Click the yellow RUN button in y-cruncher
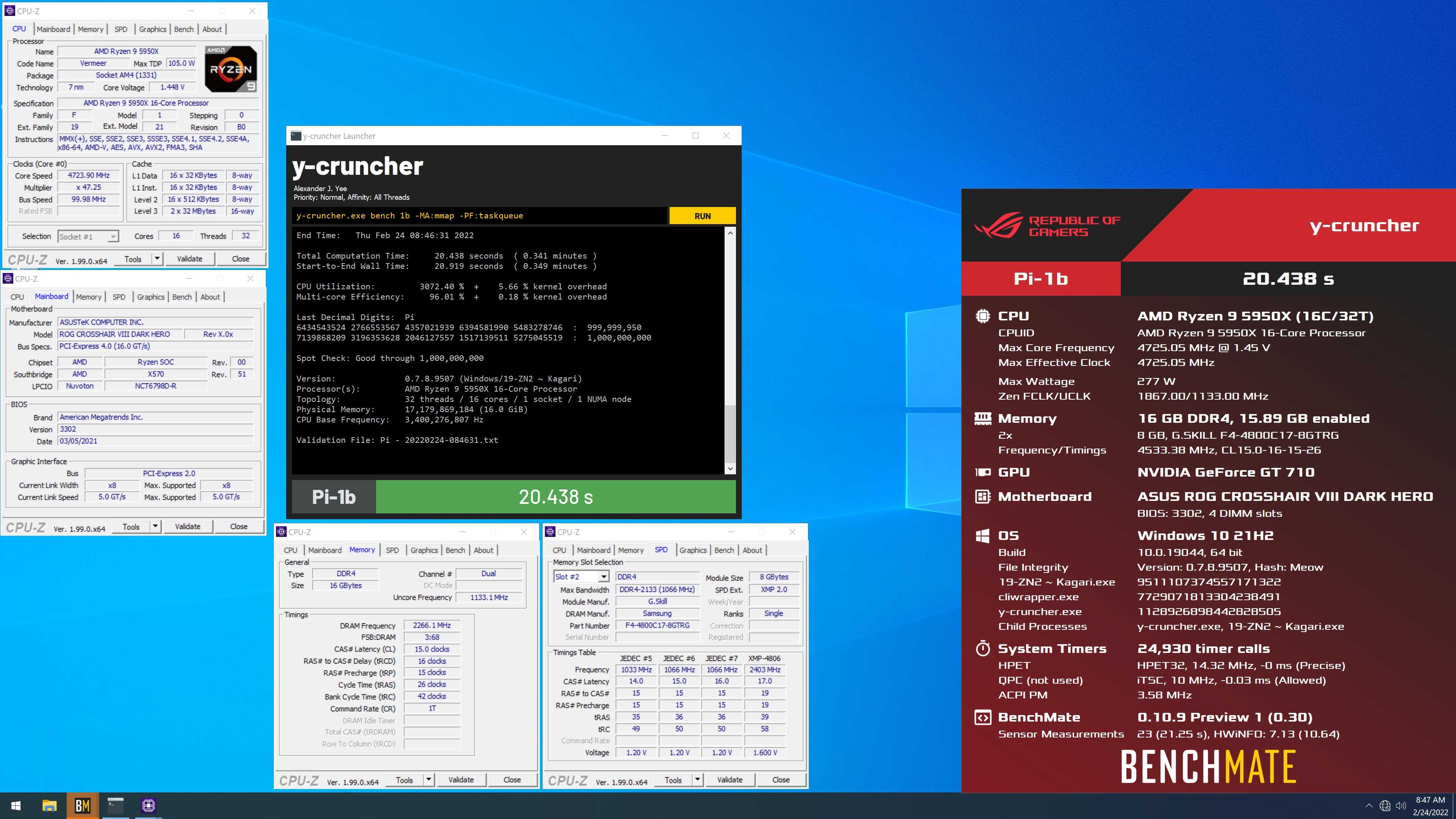 click(703, 216)
